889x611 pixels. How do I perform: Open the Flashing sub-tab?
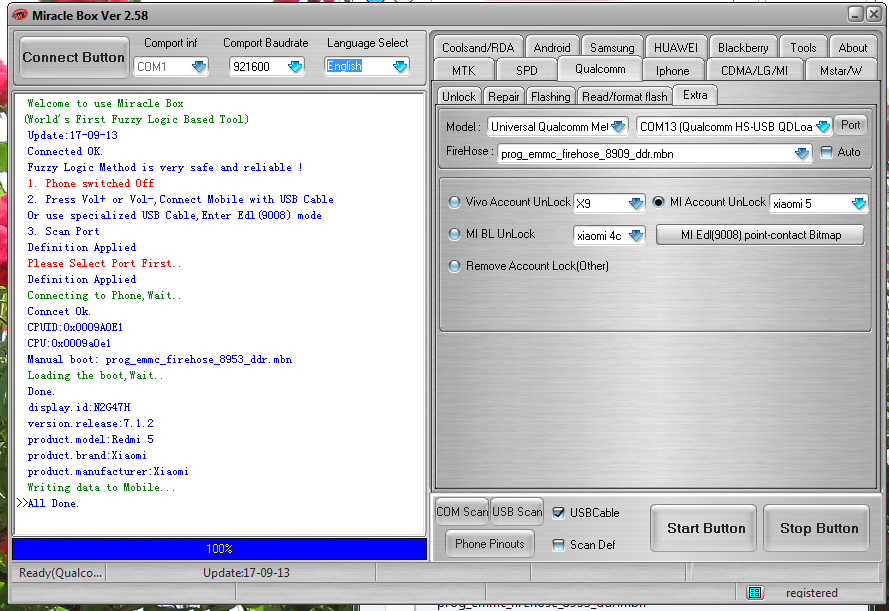[551, 96]
